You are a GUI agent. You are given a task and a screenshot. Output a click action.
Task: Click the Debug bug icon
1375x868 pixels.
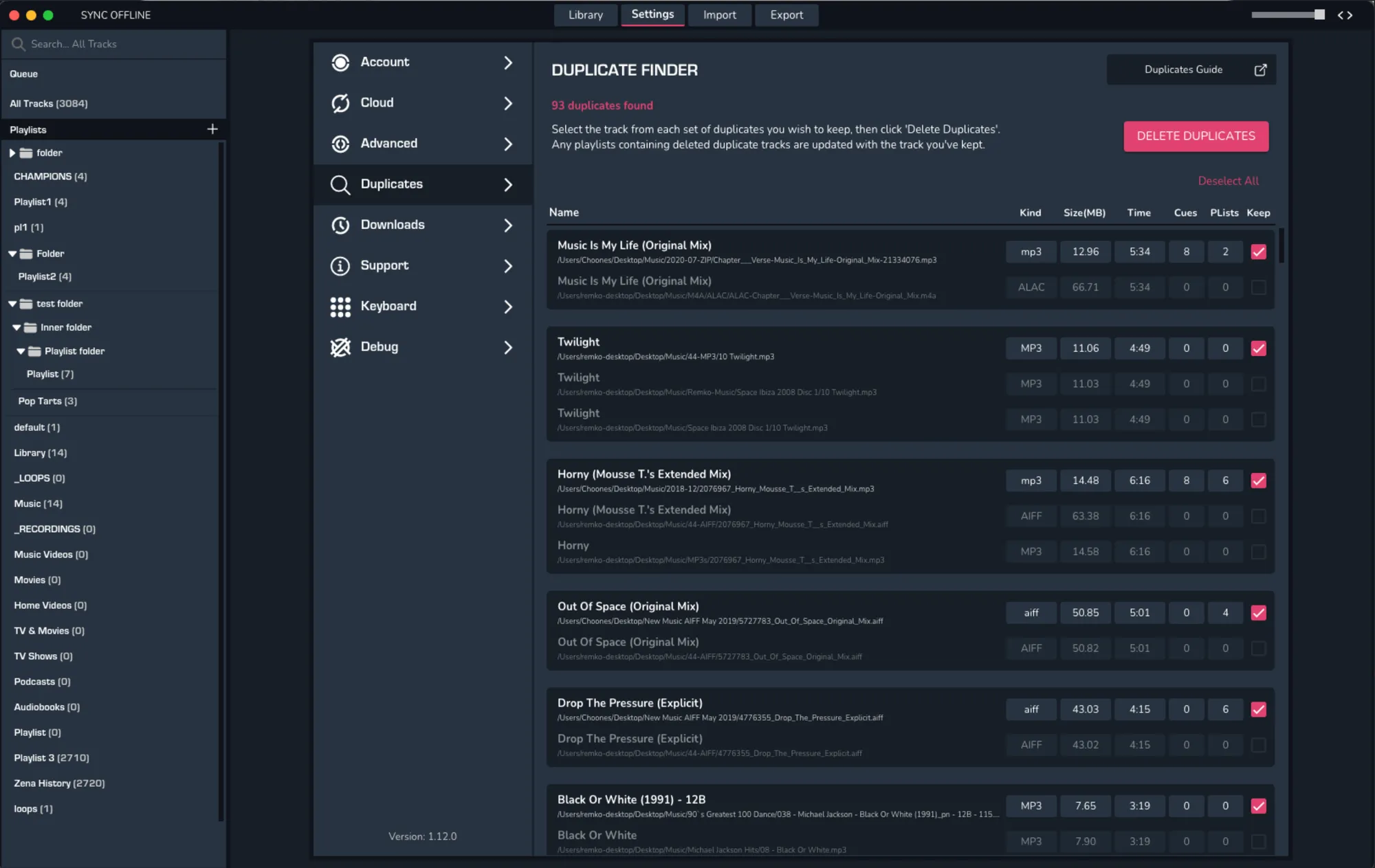(x=340, y=347)
